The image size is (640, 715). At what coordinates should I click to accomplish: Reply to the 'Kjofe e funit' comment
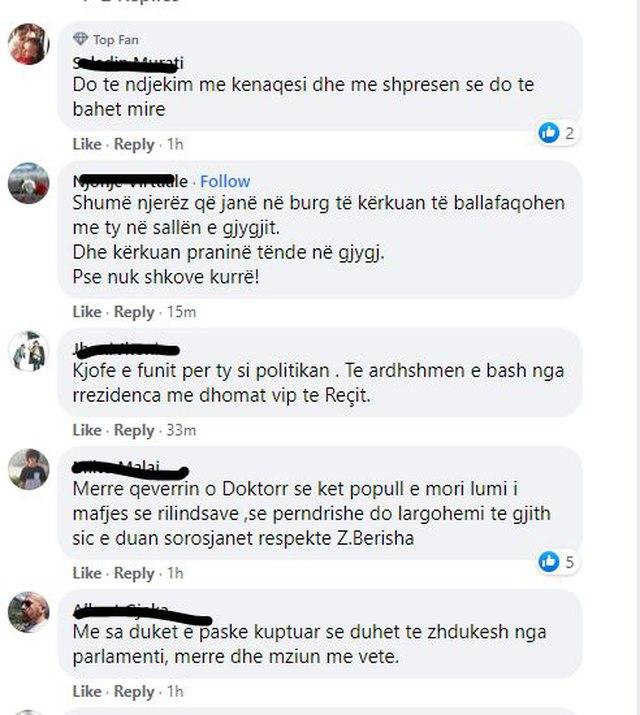[x=134, y=430]
